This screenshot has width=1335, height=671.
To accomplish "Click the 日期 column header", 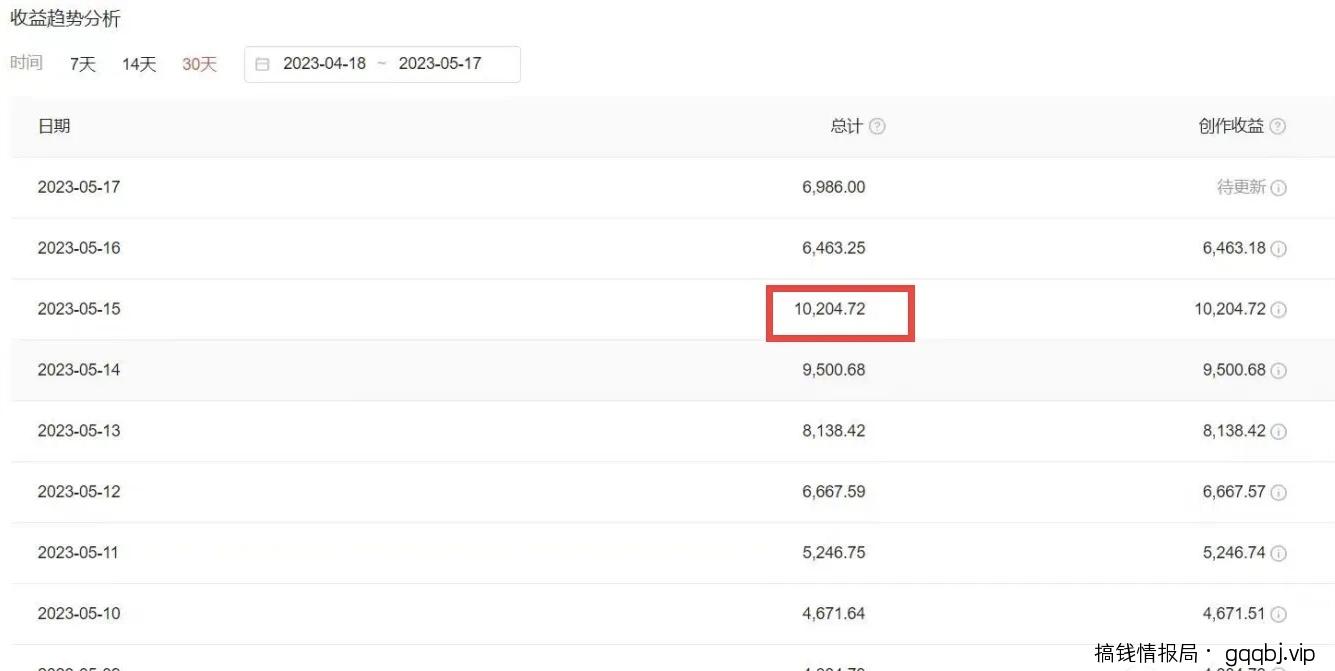I will (x=54, y=126).
